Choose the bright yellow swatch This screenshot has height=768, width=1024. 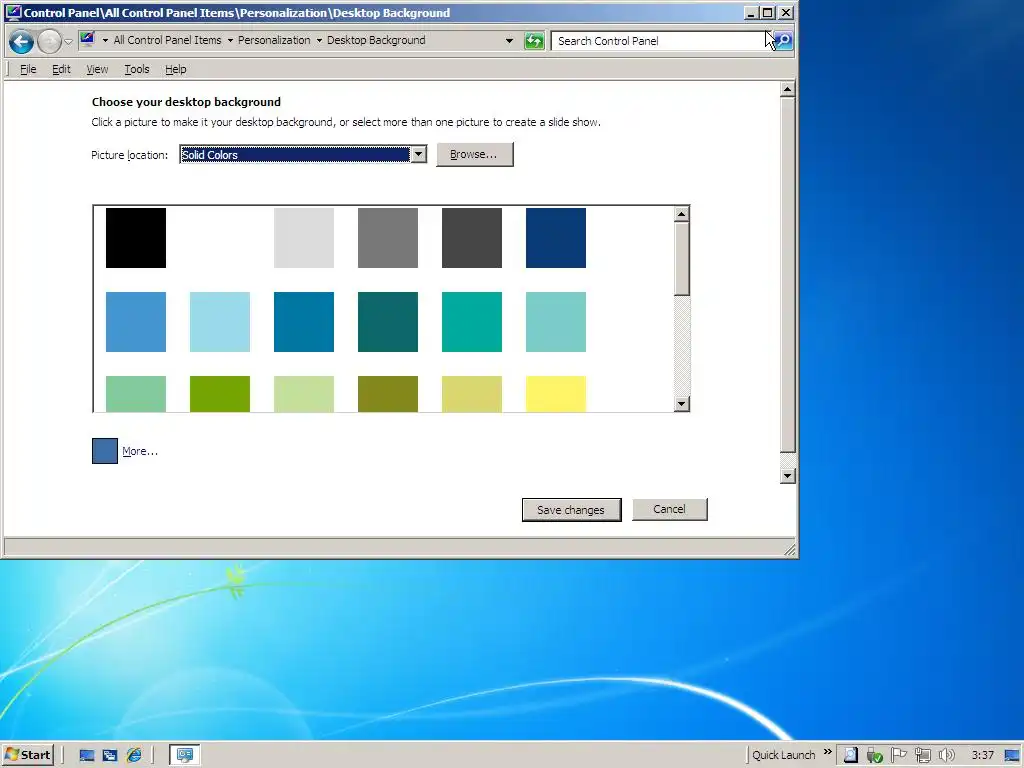tap(556, 394)
